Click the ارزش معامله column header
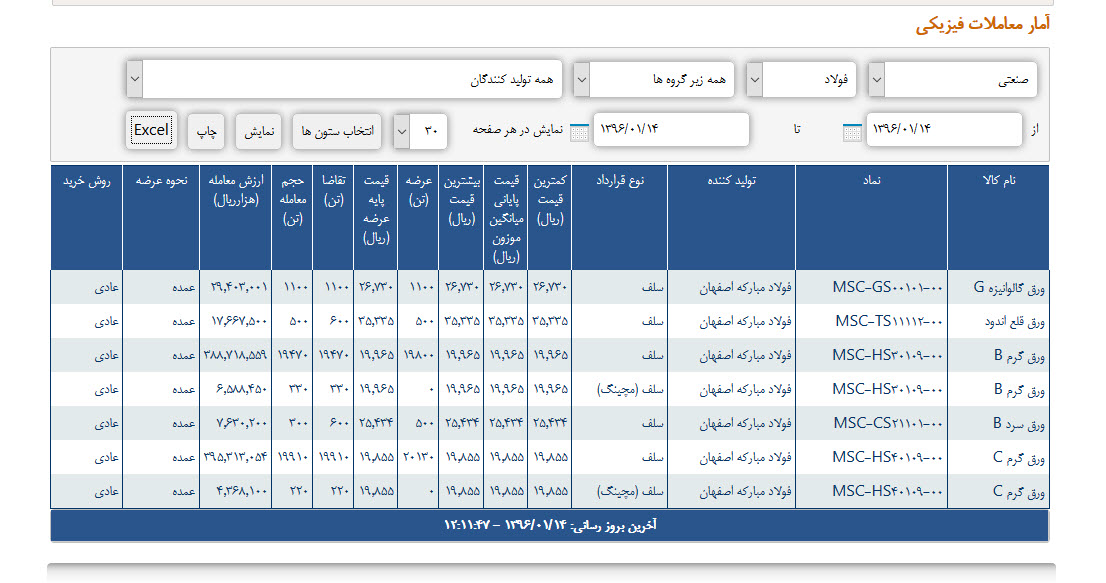 (x=235, y=189)
